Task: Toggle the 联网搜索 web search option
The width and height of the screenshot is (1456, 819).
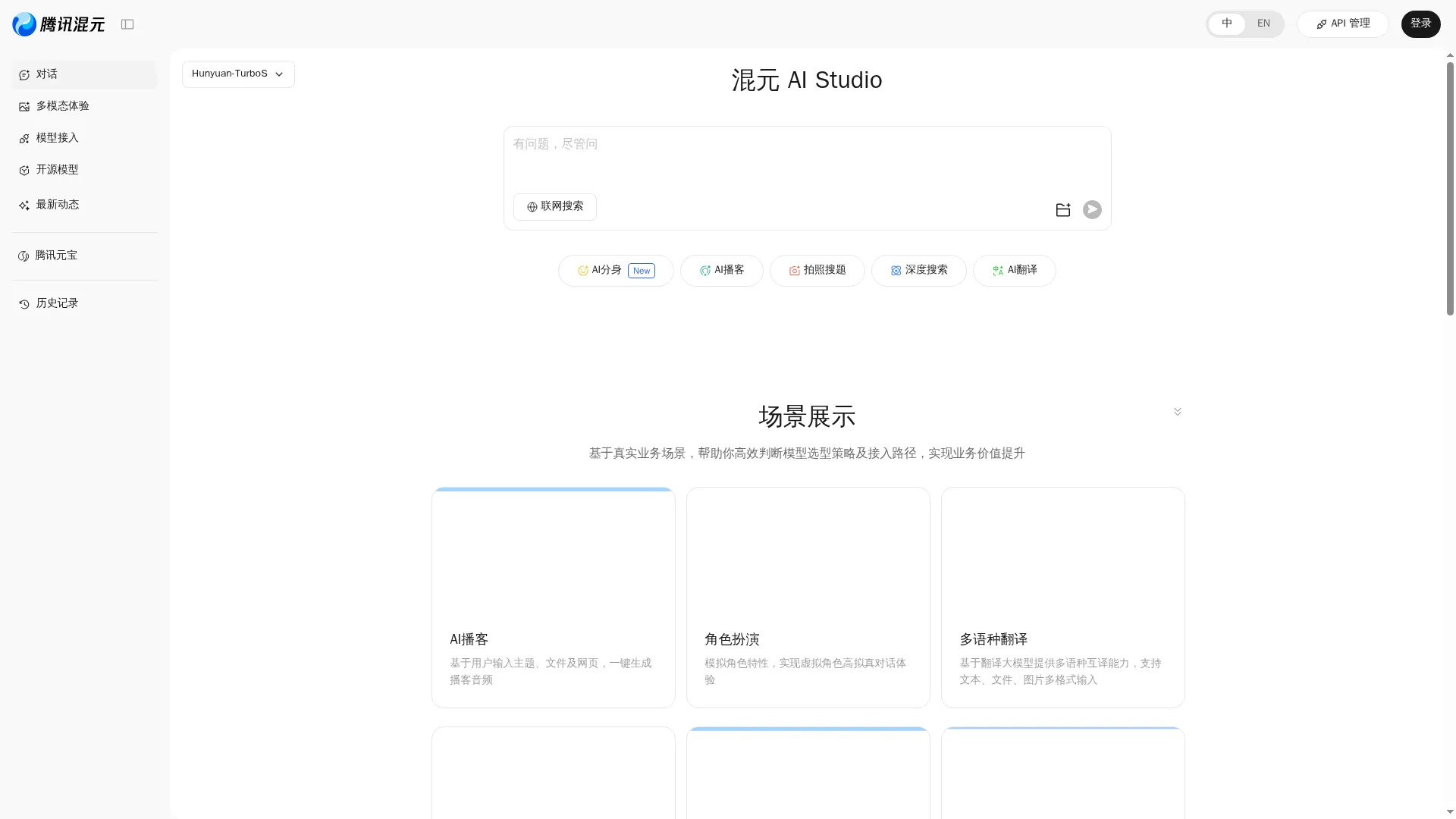Action: pos(554,206)
